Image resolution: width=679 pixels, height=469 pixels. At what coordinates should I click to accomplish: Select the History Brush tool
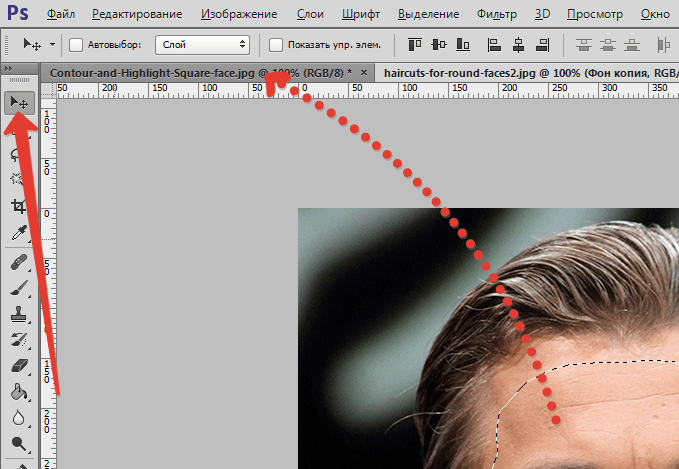point(19,340)
